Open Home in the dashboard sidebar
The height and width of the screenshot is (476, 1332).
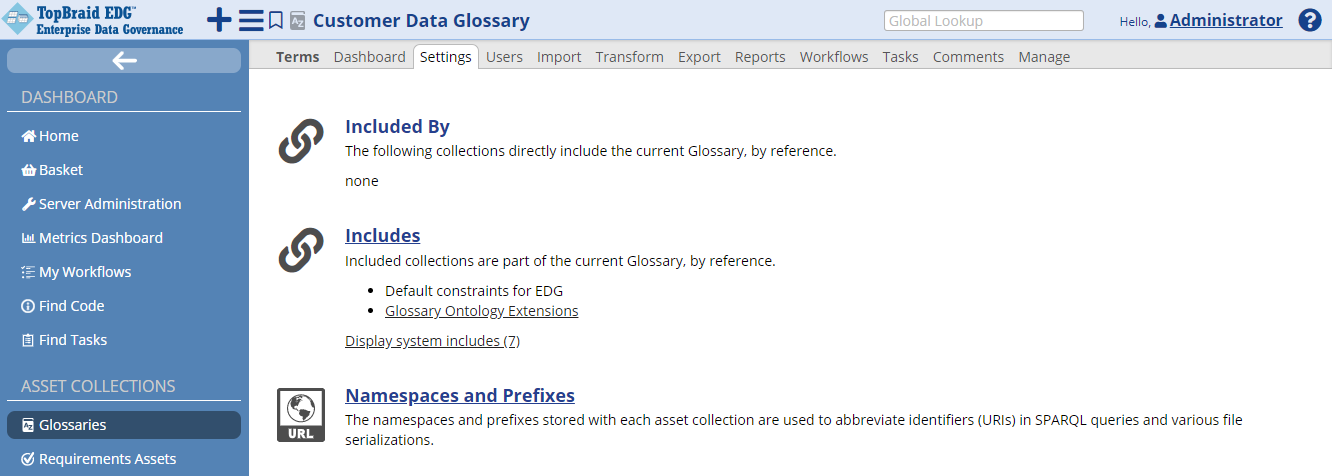(58, 136)
